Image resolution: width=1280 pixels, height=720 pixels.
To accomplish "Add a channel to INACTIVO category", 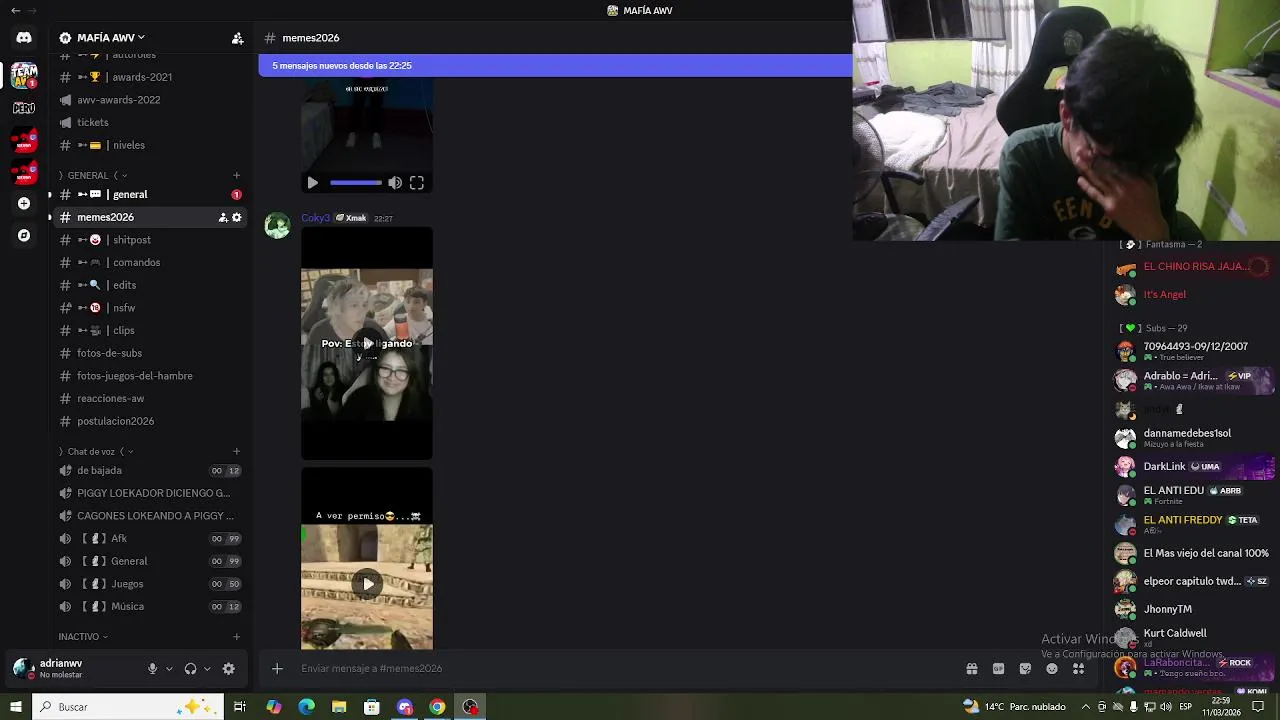I will click(236, 636).
